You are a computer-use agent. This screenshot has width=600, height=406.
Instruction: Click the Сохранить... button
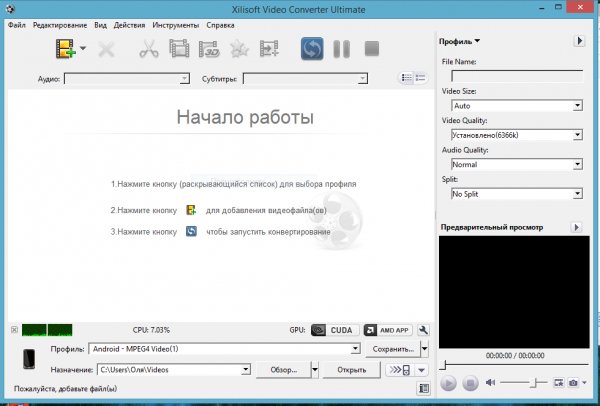(393, 349)
